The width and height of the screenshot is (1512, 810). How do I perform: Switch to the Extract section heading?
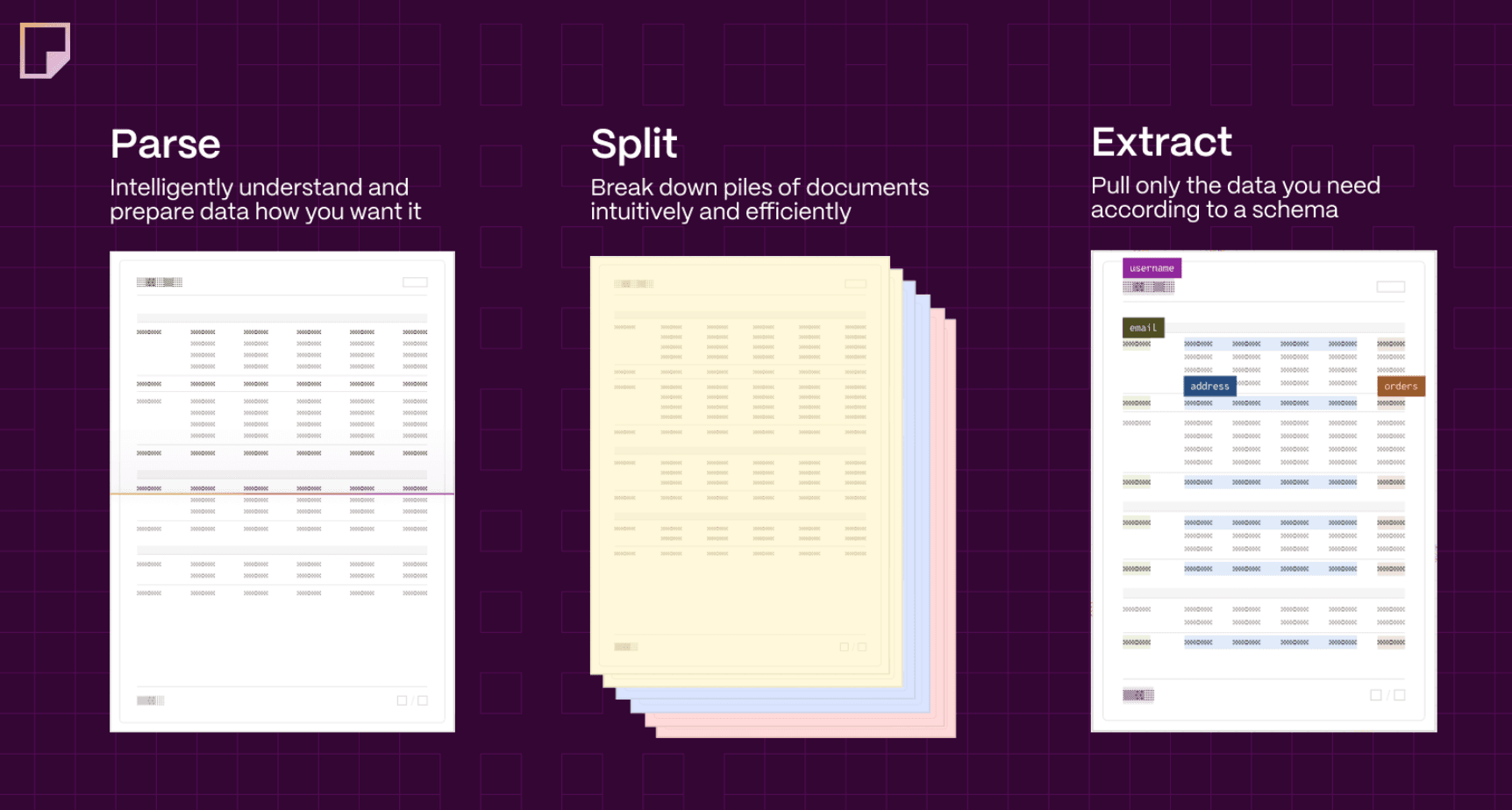click(x=1161, y=141)
